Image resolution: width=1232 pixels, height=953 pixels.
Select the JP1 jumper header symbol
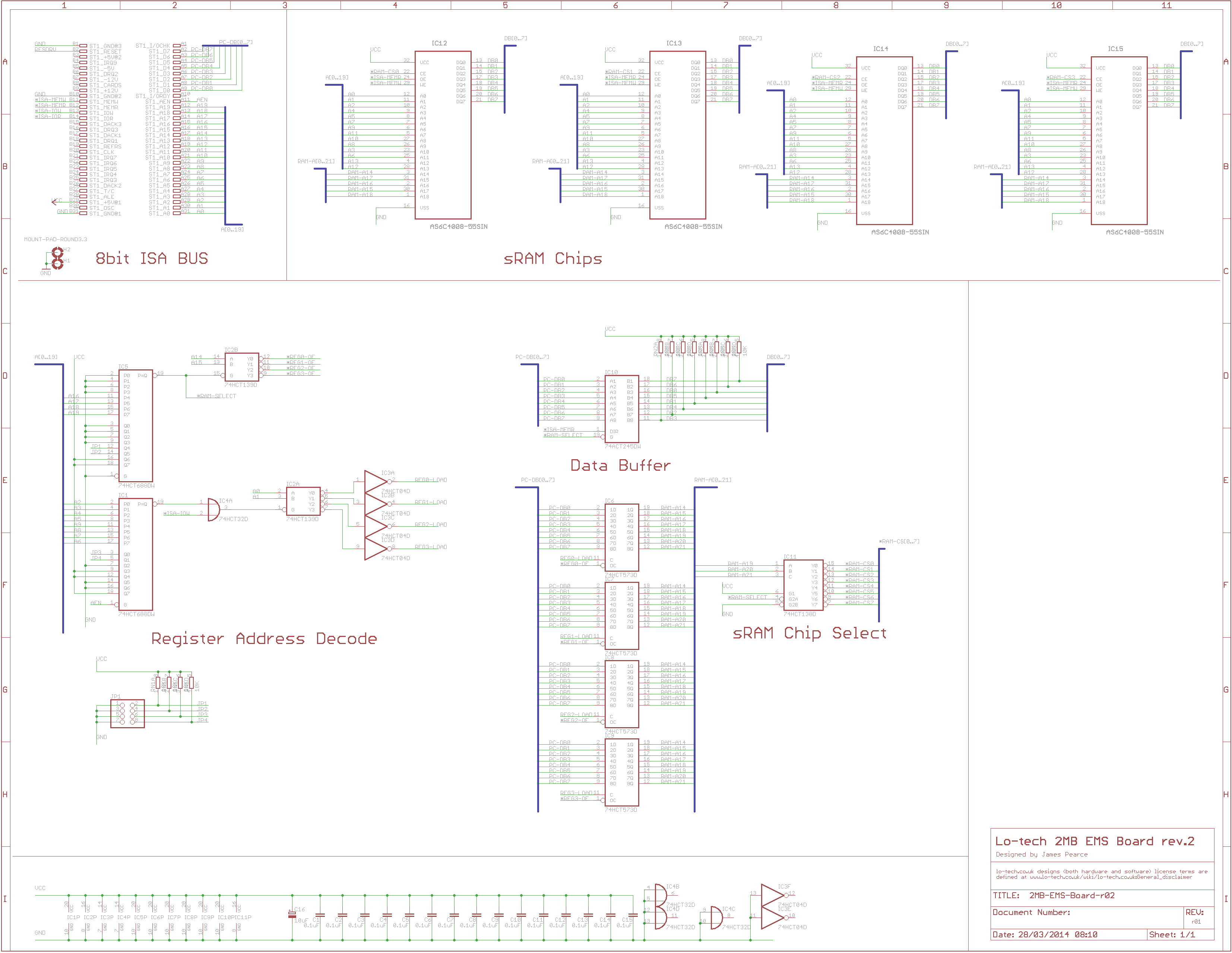(127, 714)
